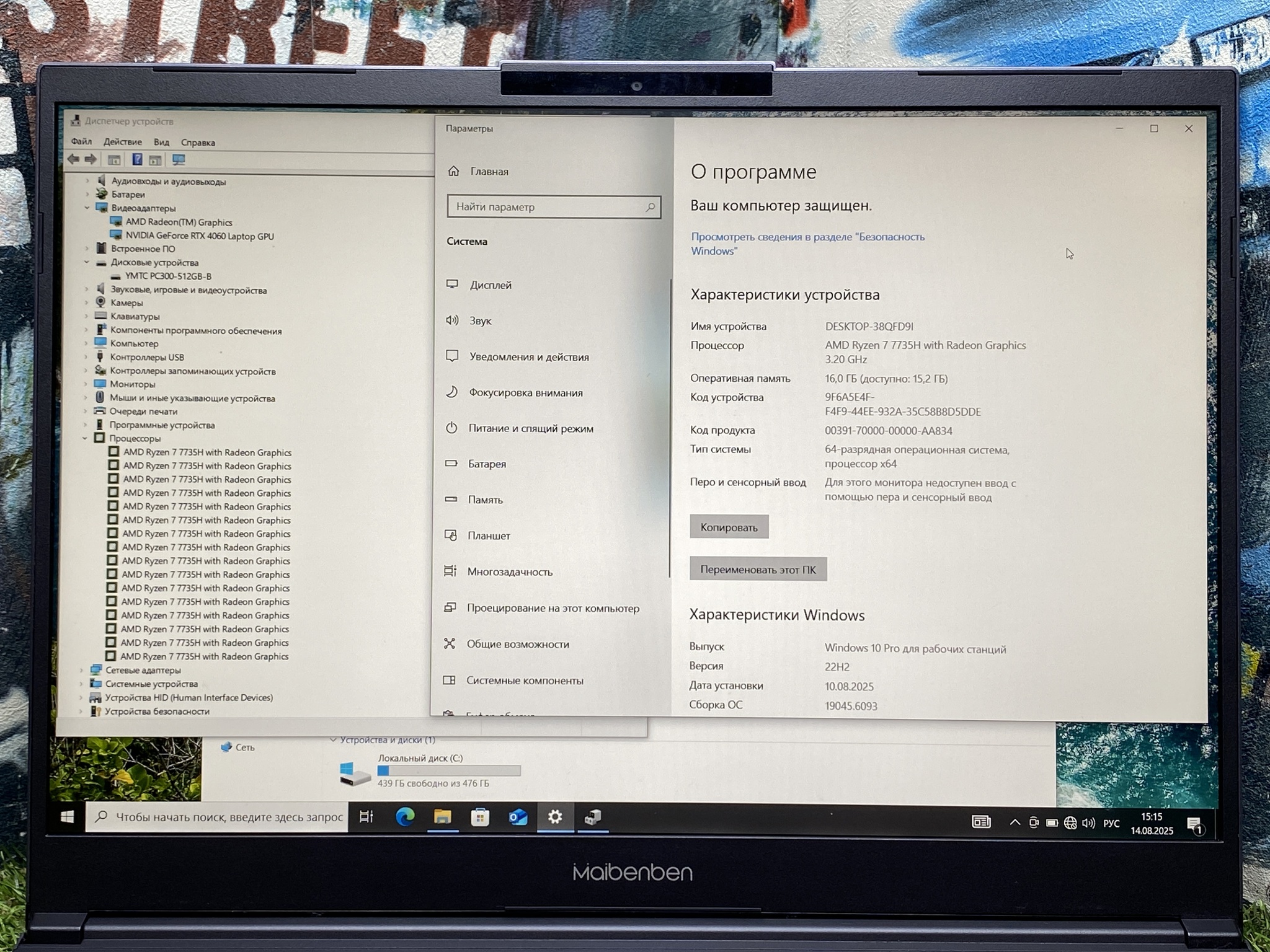Click Переименовать этот ПК button
Screen dimensions: 1270x952
pyautogui.click(x=758, y=570)
